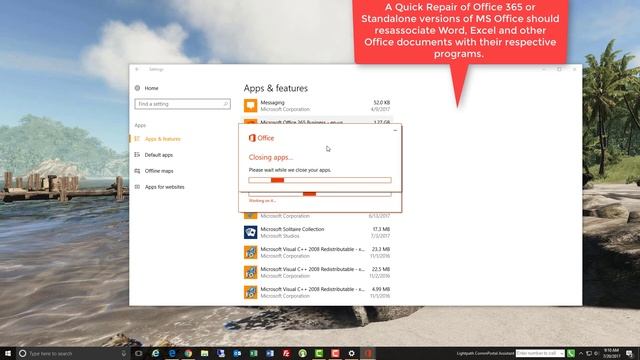The image size is (640, 360).
Task: Click the volume icon in system tray
Action: pyautogui.click(x=596, y=353)
